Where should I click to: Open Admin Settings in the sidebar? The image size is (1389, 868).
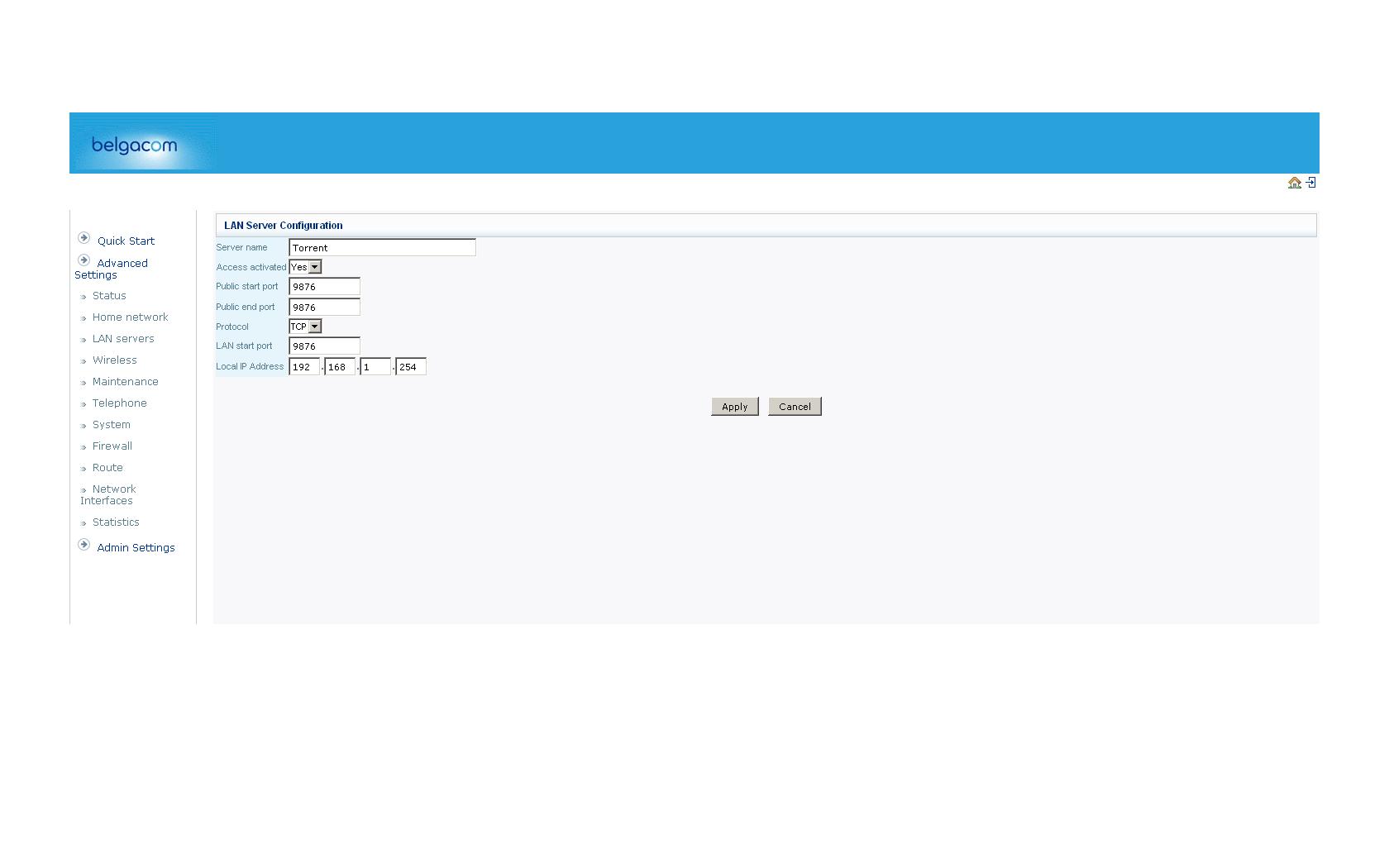(x=136, y=548)
